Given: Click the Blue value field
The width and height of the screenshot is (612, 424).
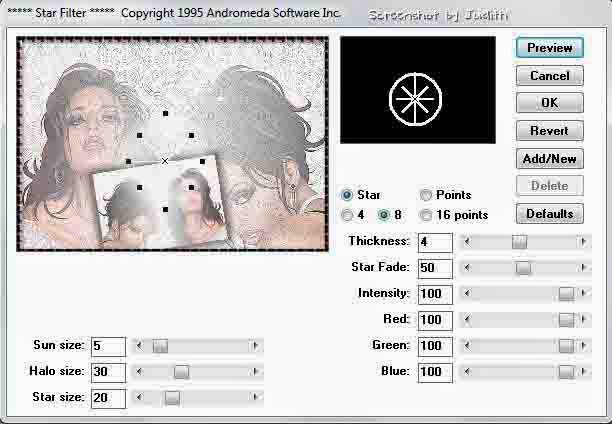Looking at the screenshot, I should click(x=435, y=372).
